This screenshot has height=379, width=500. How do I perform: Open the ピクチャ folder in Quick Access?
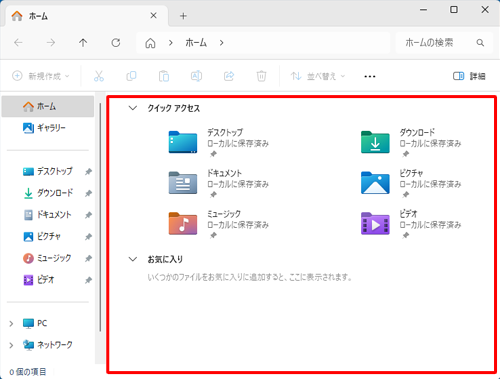[411, 183]
